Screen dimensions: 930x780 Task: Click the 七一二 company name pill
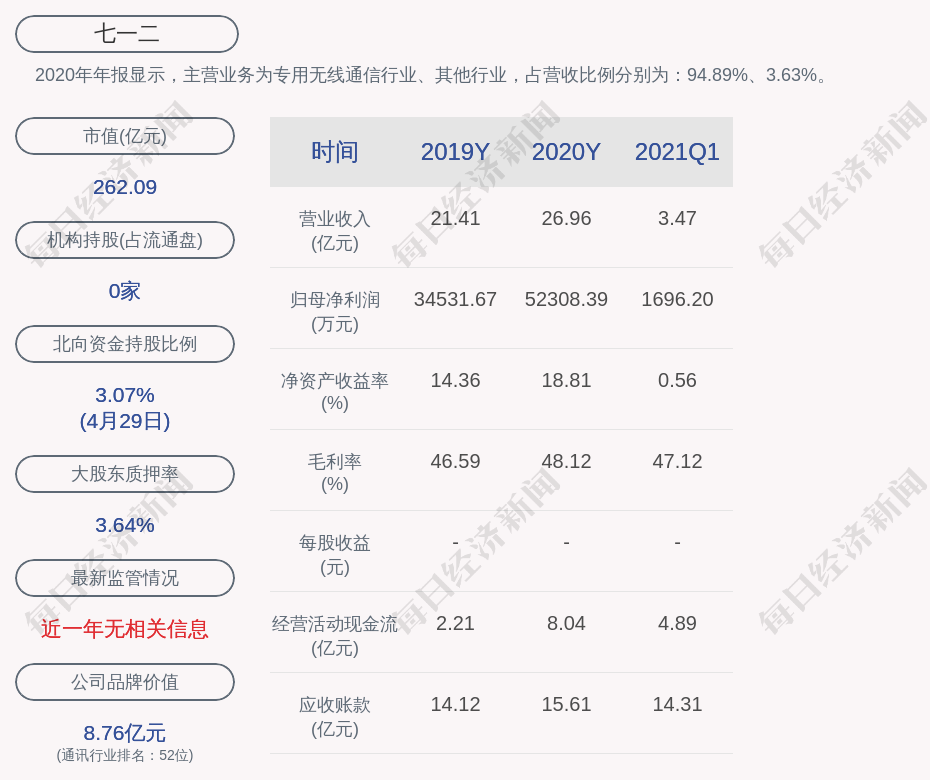click(x=126, y=34)
